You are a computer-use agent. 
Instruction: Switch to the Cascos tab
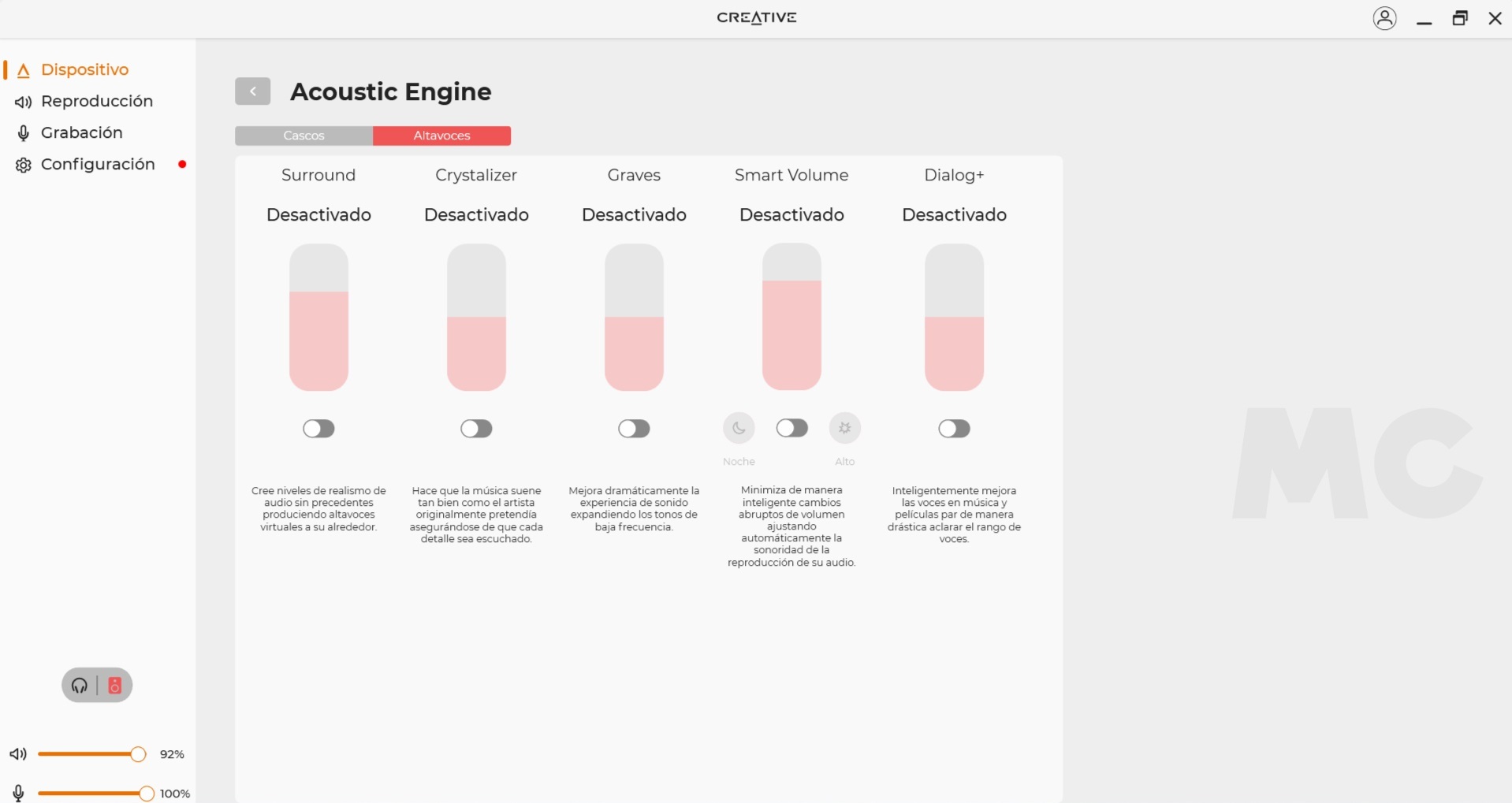pos(304,136)
